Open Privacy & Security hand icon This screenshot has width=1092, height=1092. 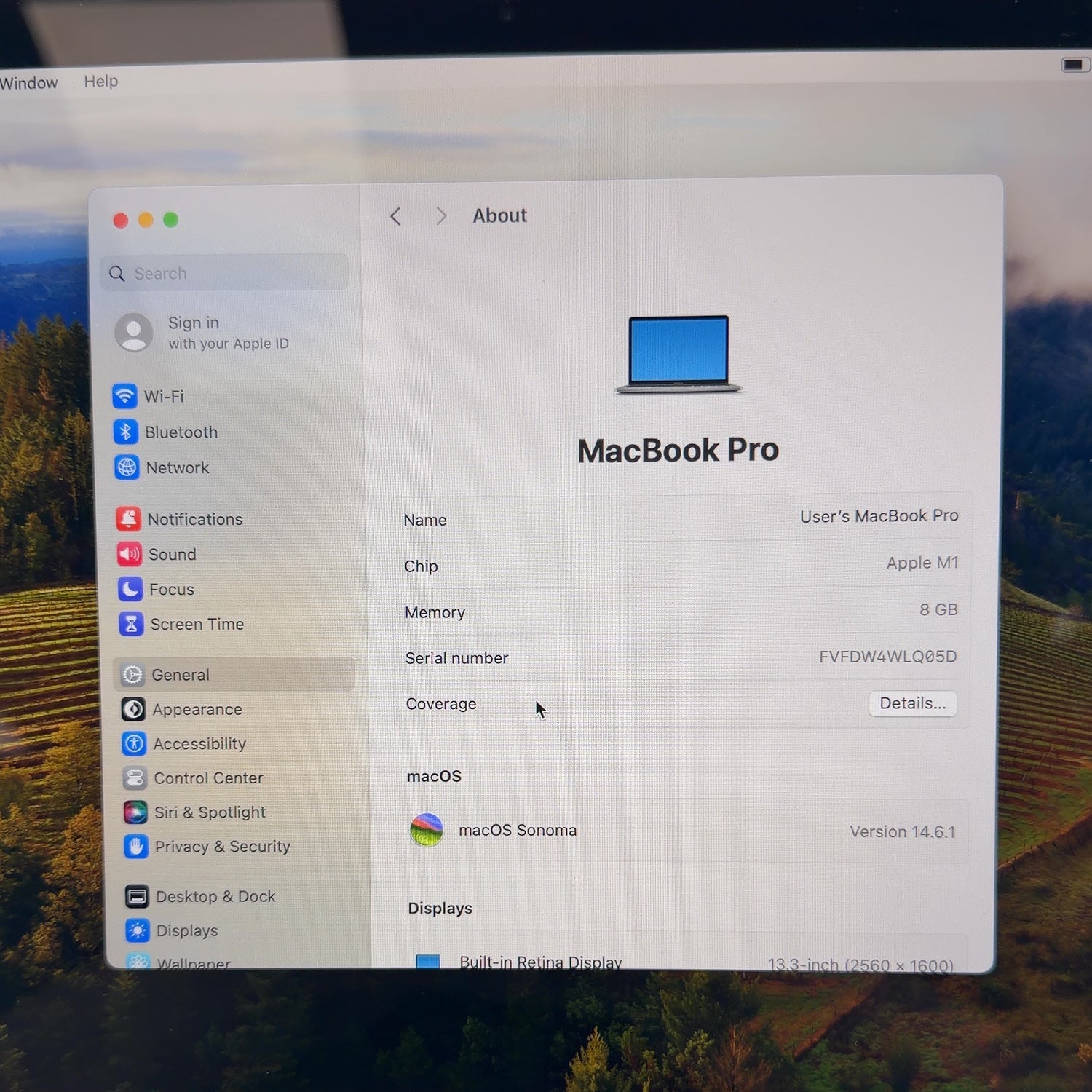135,846
